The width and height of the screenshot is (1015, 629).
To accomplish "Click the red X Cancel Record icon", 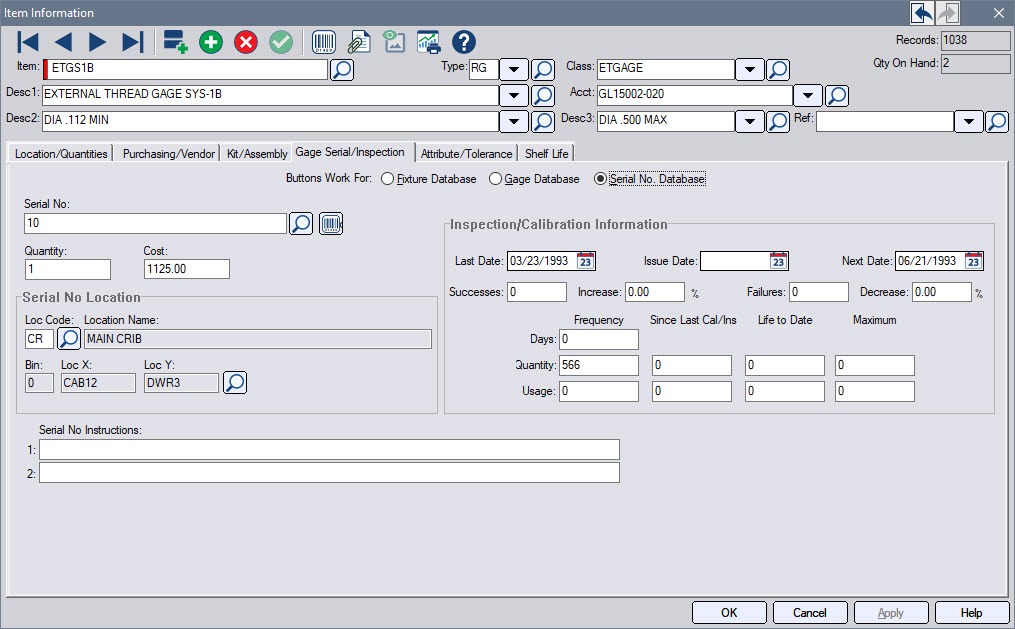I will point(245,42).
